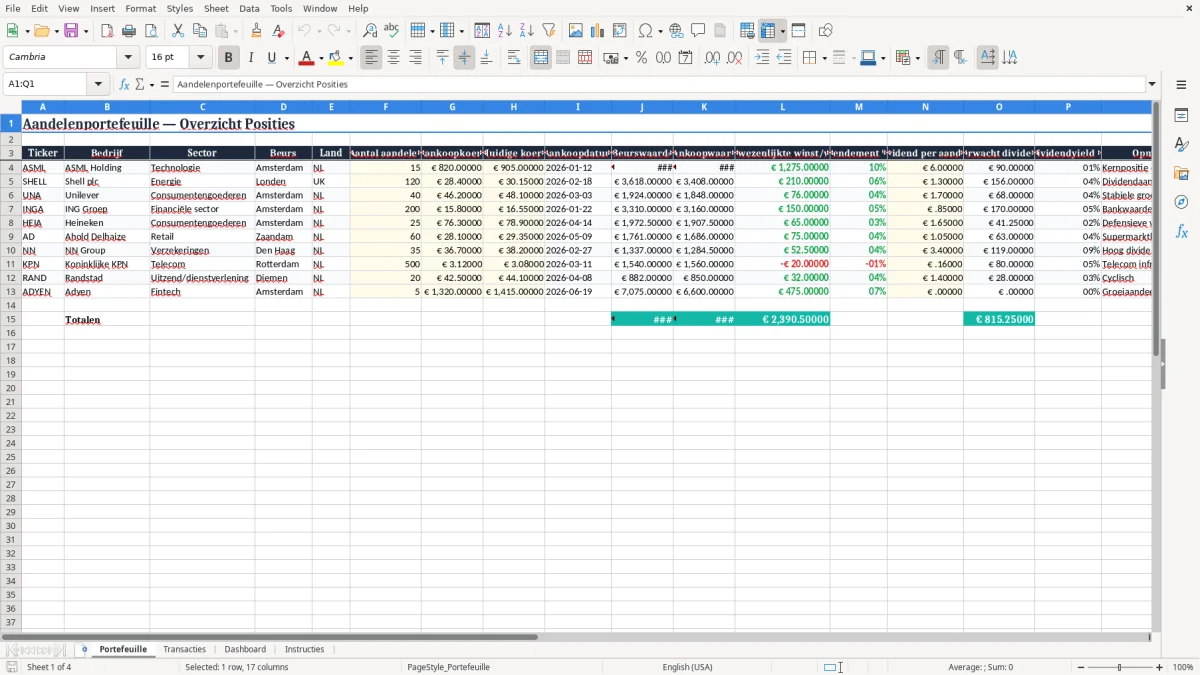Toggle Wrap Text
1200x675 pixels.
(514, 58)
